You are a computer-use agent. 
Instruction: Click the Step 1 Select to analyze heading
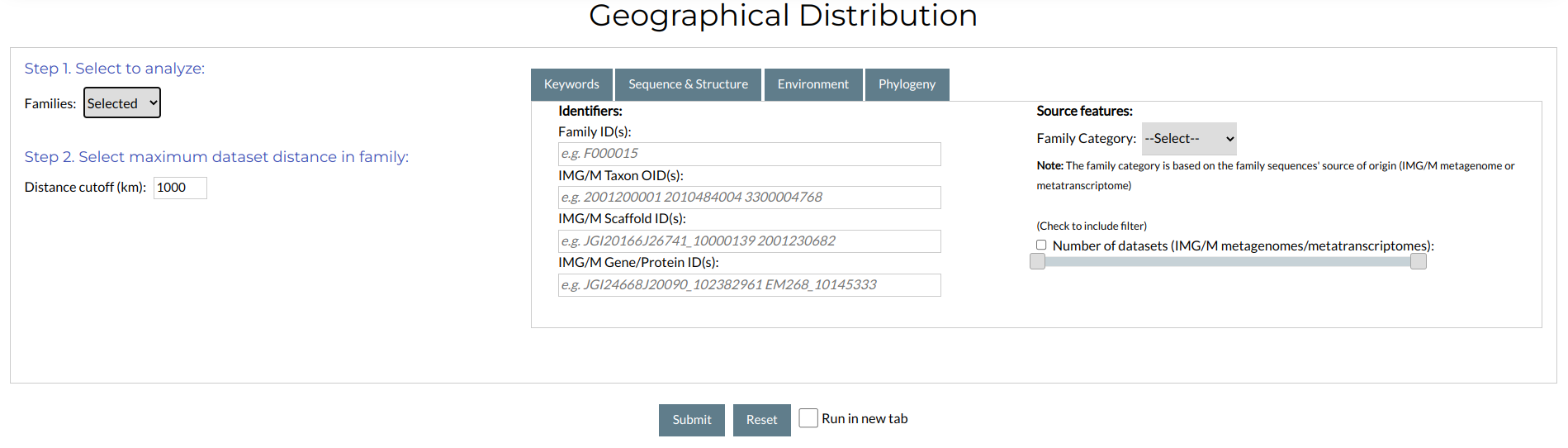(115, 69)
